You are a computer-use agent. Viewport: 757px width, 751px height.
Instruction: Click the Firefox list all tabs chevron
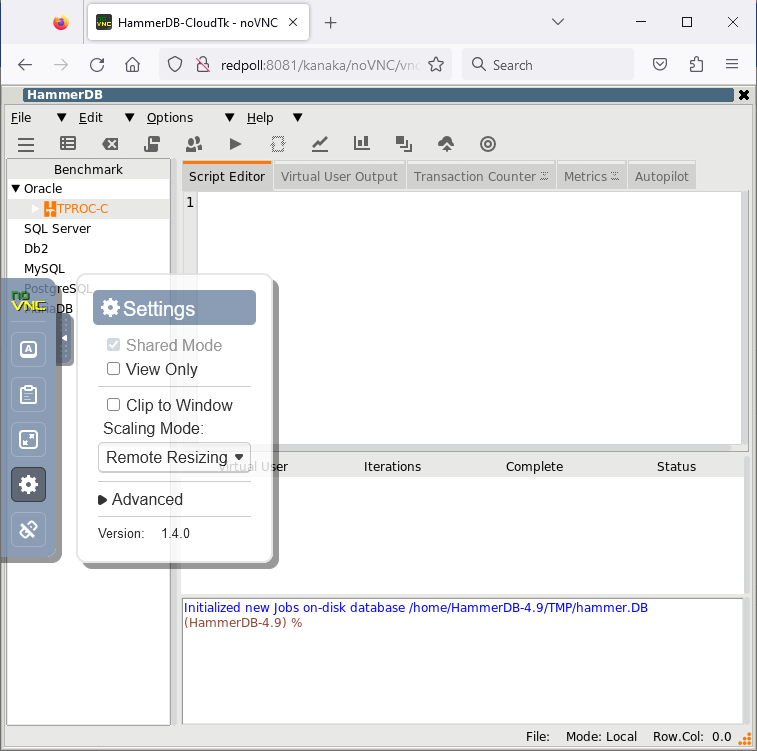coord(558,22)
